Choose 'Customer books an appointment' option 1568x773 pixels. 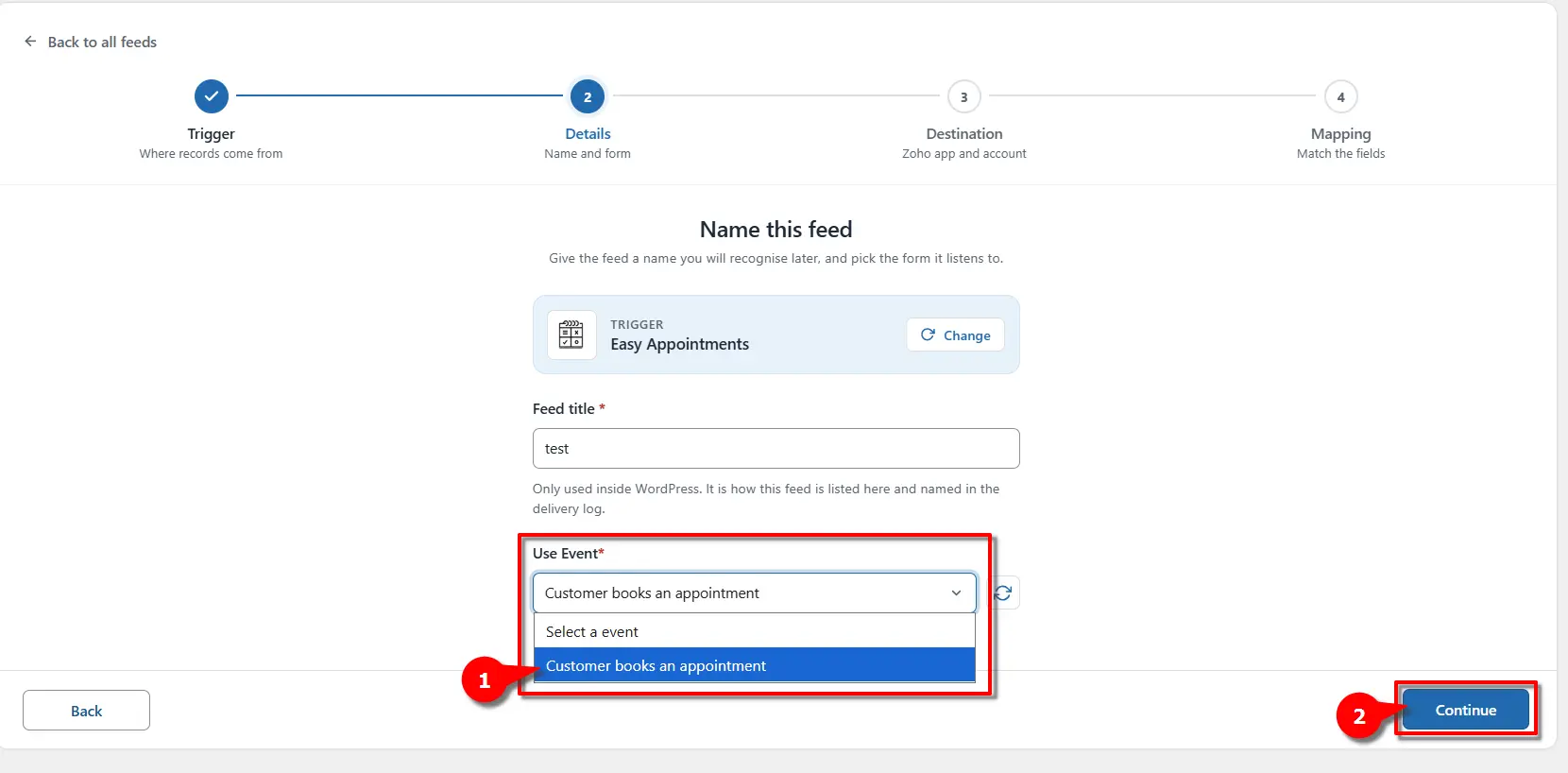tap(754, 665)
